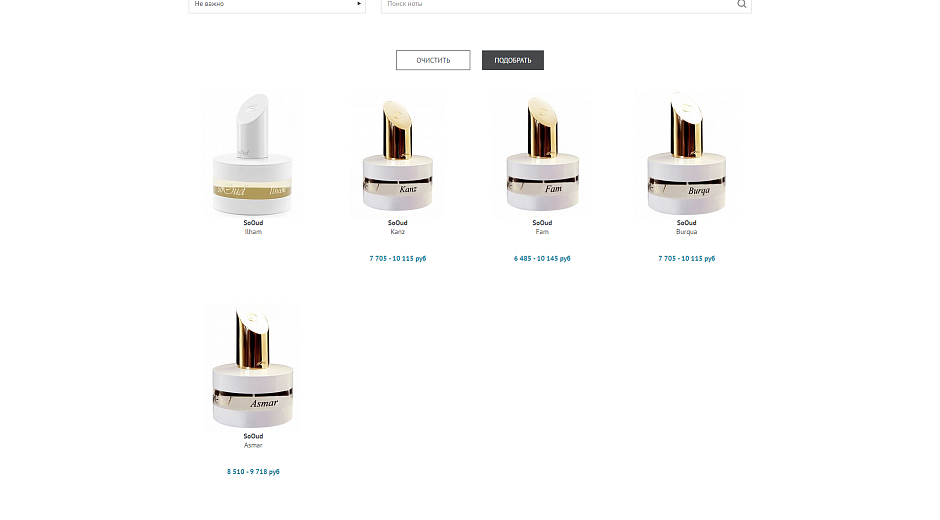Viewport: 940px width, 520px height.
Task: Open the Burqa perfume bottle image
Action: click(686, 154)
